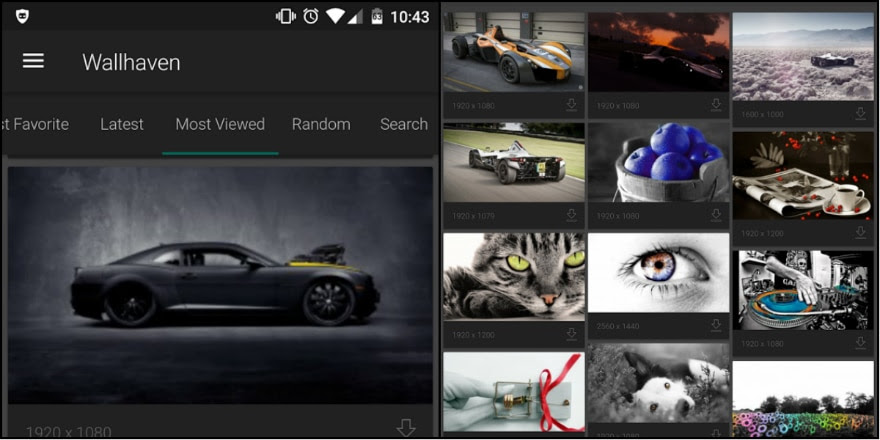Switch to the Latest tab
880x440 pixels.
click(x=122, y=124)
